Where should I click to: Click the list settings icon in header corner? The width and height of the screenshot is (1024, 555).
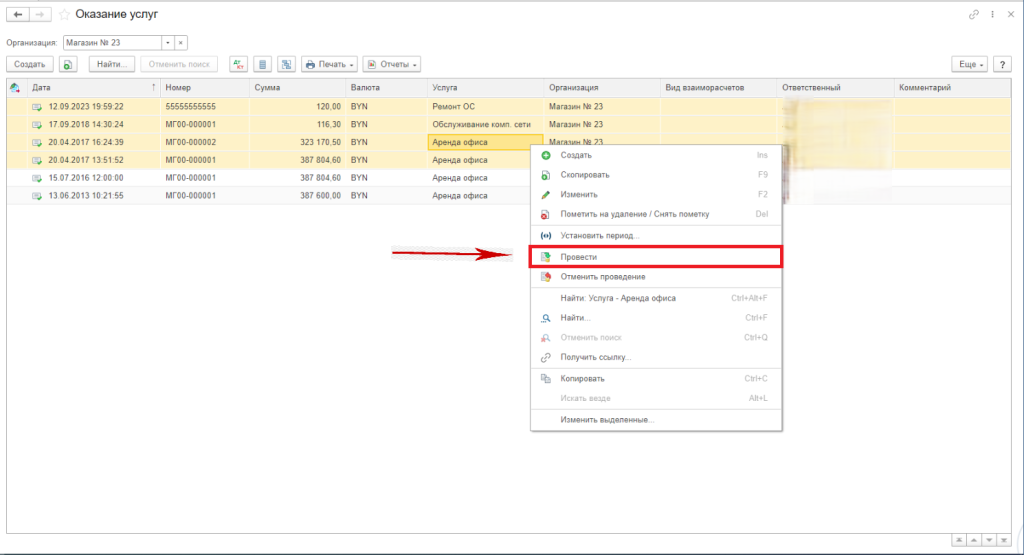coord(15,88)
